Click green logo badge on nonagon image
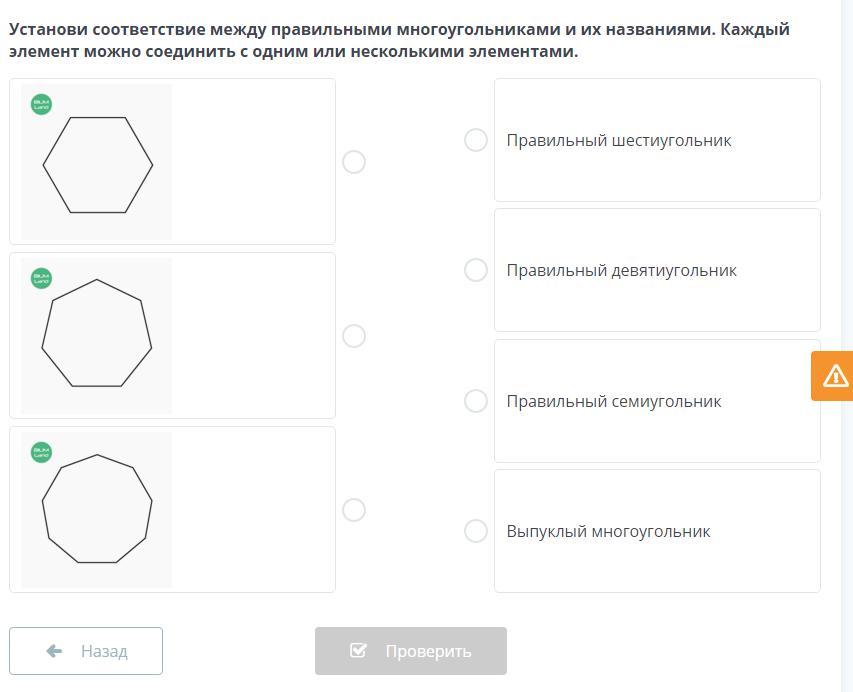The width and height of the screenshot is (853, 692). [41, 453]
